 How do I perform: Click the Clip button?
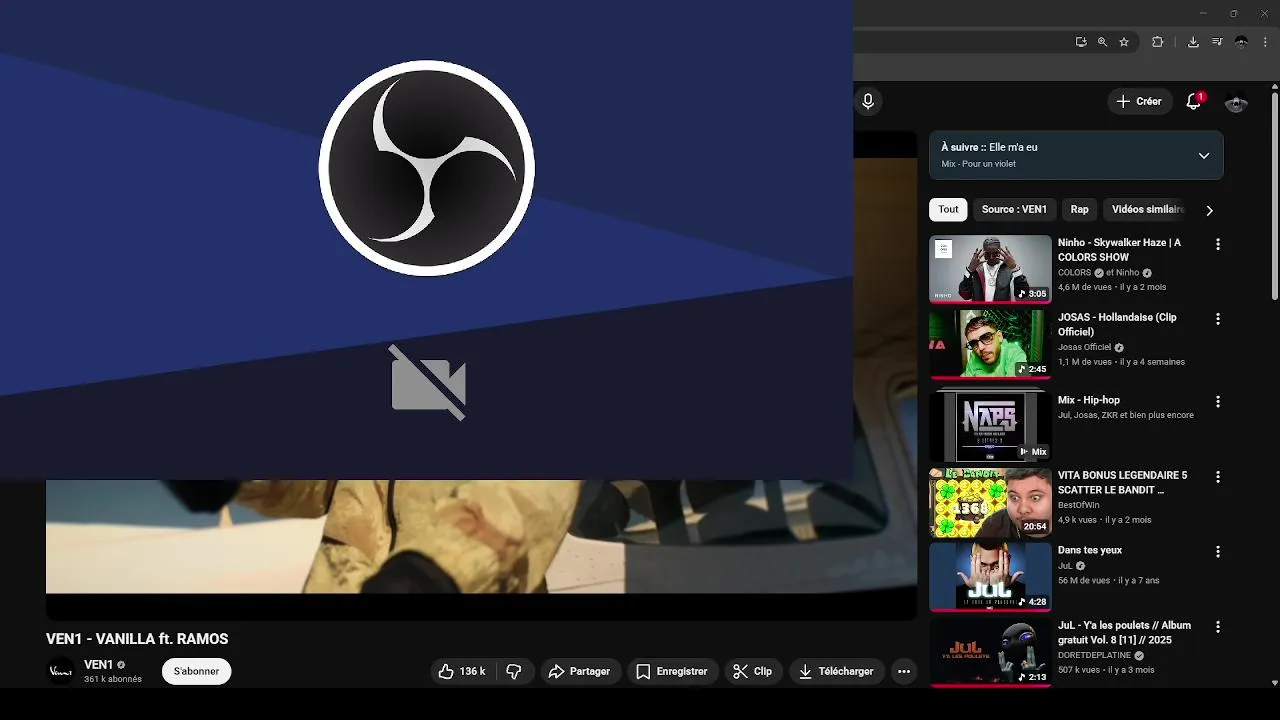click(752, 672)
